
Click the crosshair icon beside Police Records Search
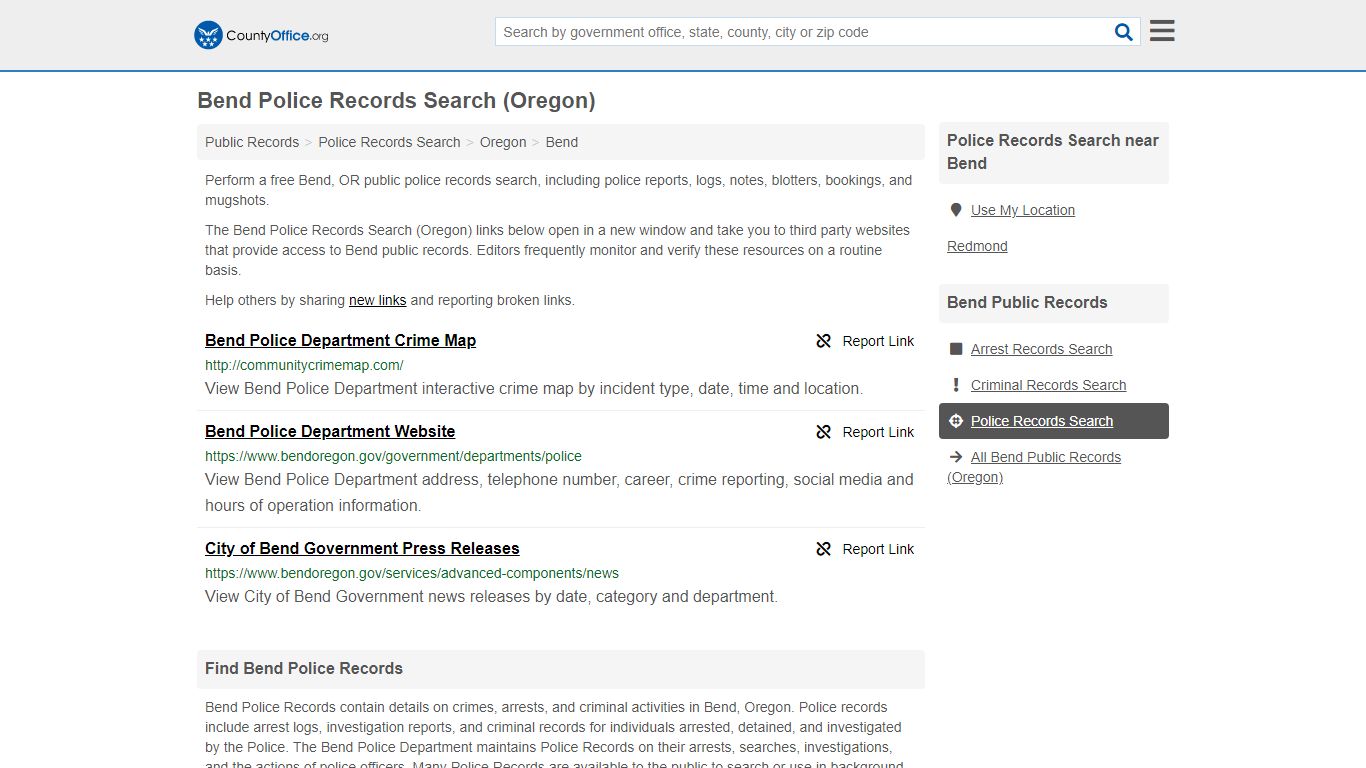click(956, 421)
